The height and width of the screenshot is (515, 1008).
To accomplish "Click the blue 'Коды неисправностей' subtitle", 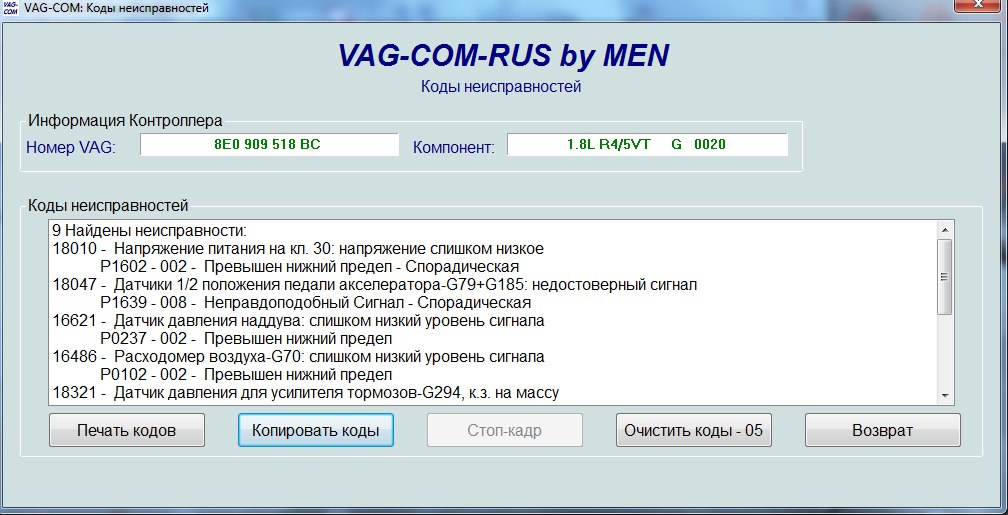I will (x=501, y=86).
